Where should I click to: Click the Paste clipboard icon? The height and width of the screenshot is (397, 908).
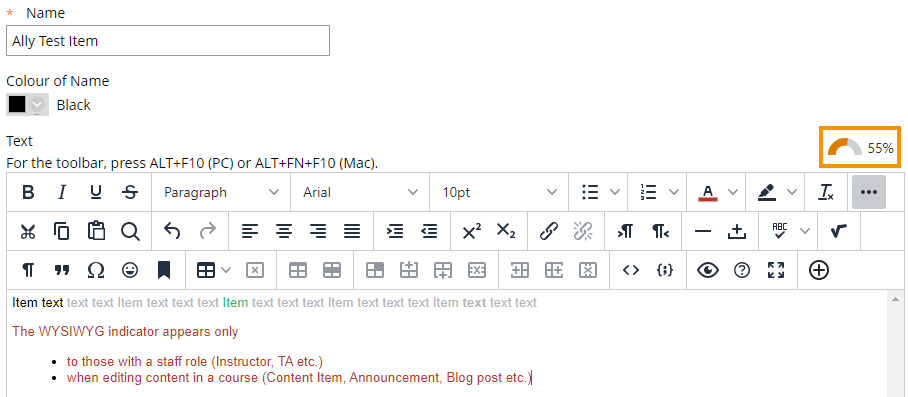[96, 231]
